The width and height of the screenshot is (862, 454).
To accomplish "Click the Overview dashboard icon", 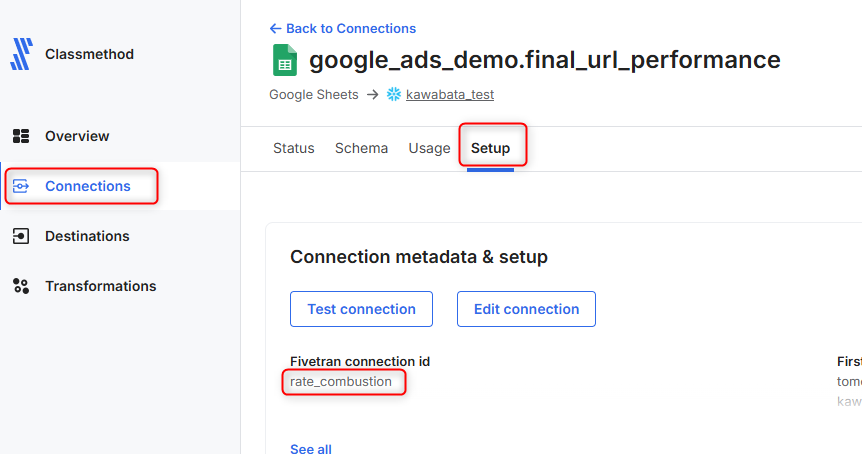I will pos(21,136).
